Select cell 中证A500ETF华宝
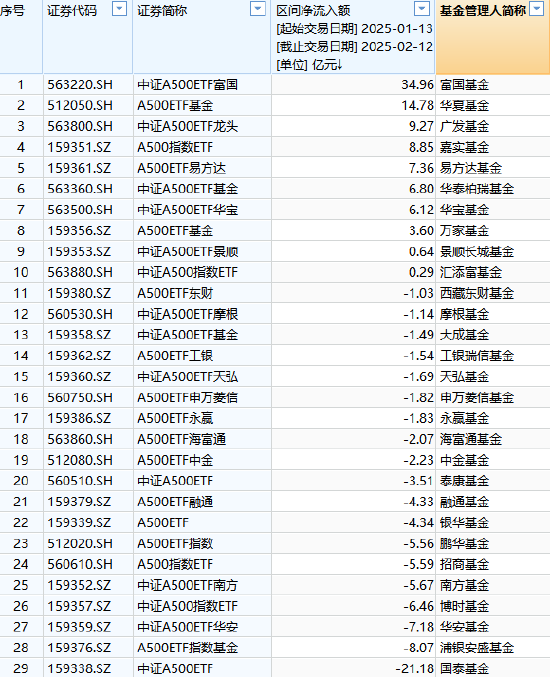The image size is (550, 677). pos(202,210)
